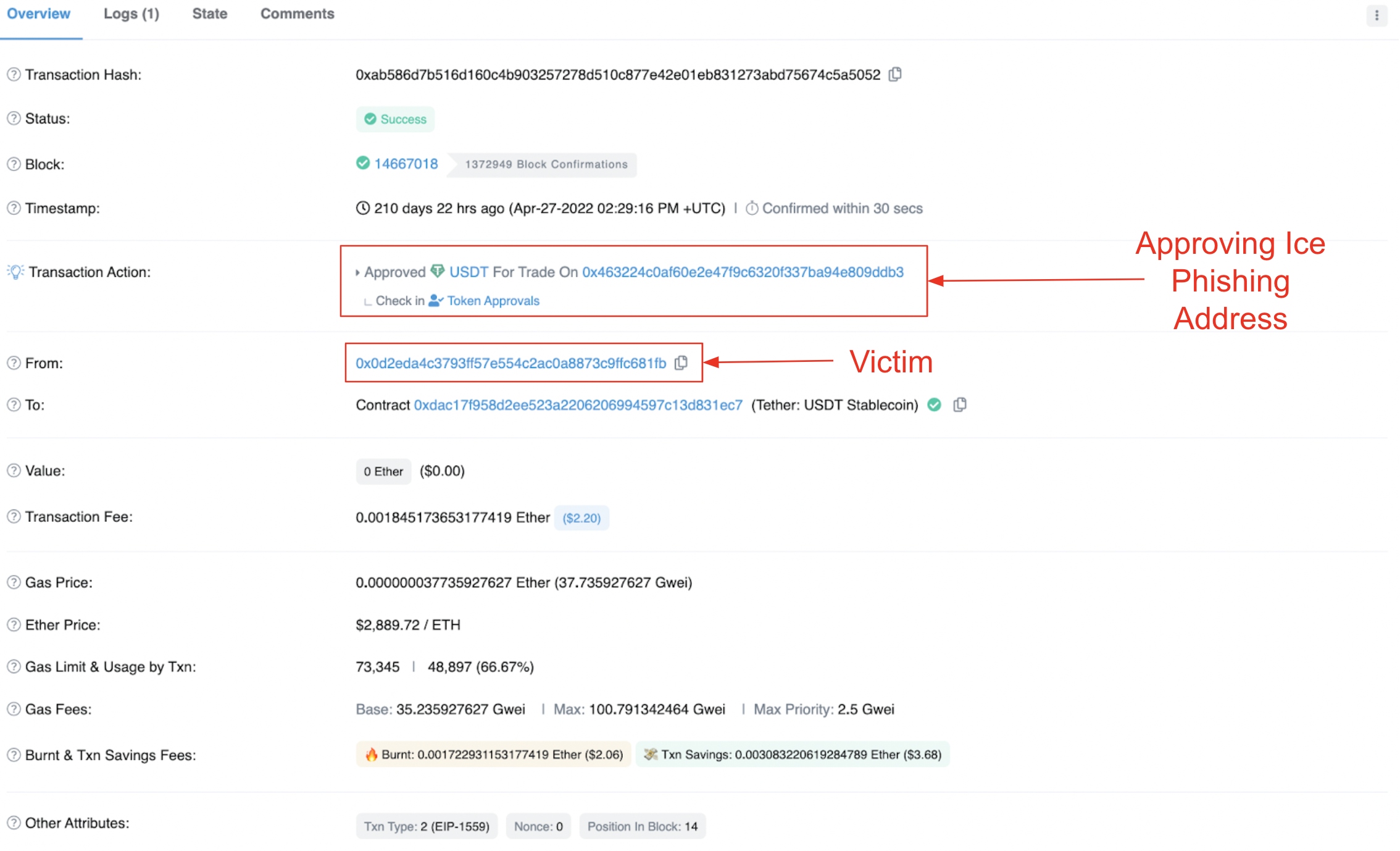Image resolution: width=1400 pixels, height=851 pixels.
Task: Click the ($2.20) transaction fee badge
Action: pos(581,518)
